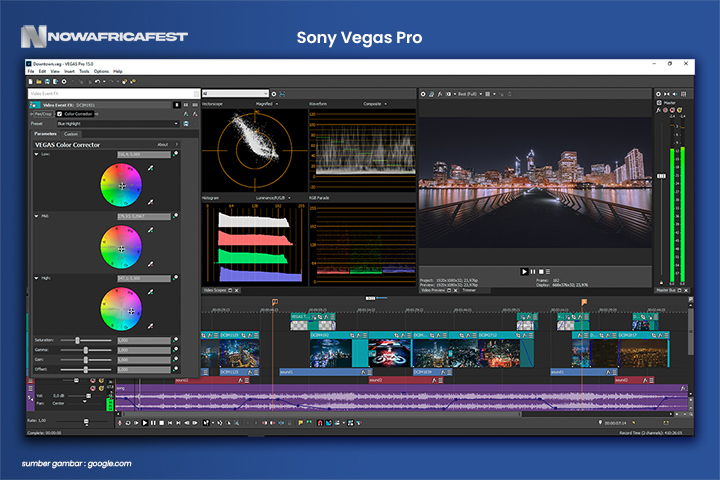The width and height of the screenshot is (720, 480).
Task: Switch to the Trimmer tab
Action: click(469, 290)
